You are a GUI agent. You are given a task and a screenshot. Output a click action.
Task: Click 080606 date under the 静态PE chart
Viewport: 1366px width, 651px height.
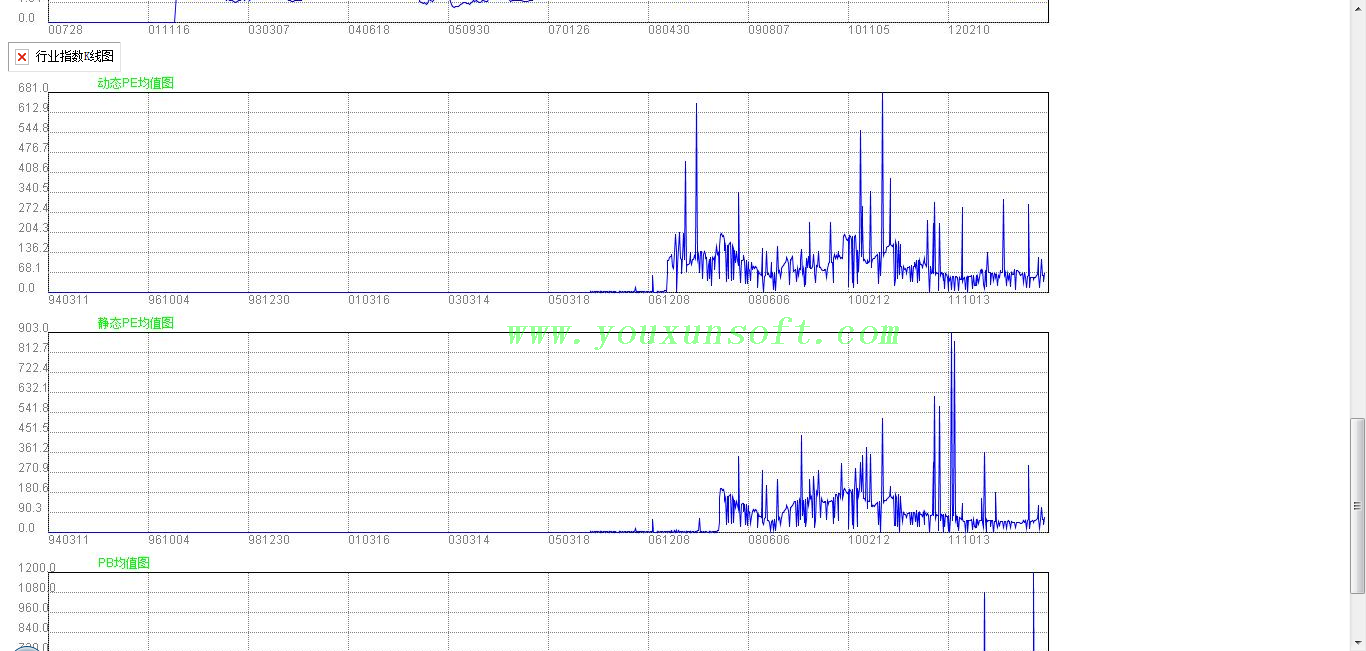coord(769,540)
